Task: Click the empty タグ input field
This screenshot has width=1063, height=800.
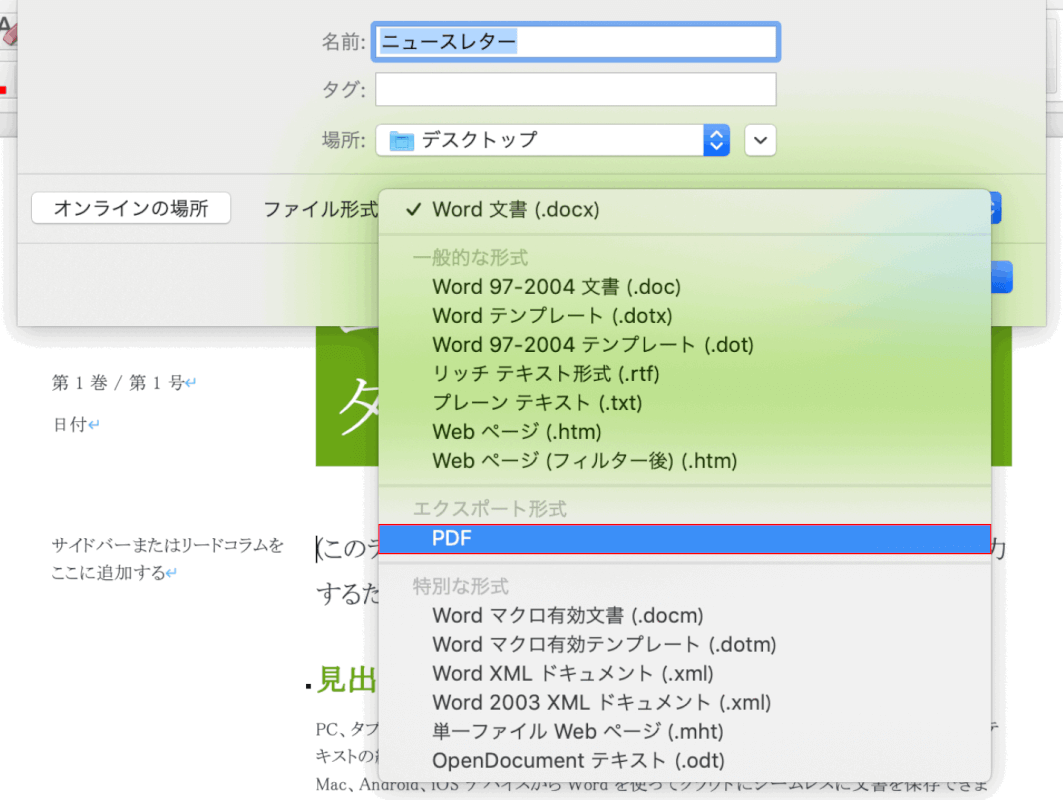Action: coord(575,89)
